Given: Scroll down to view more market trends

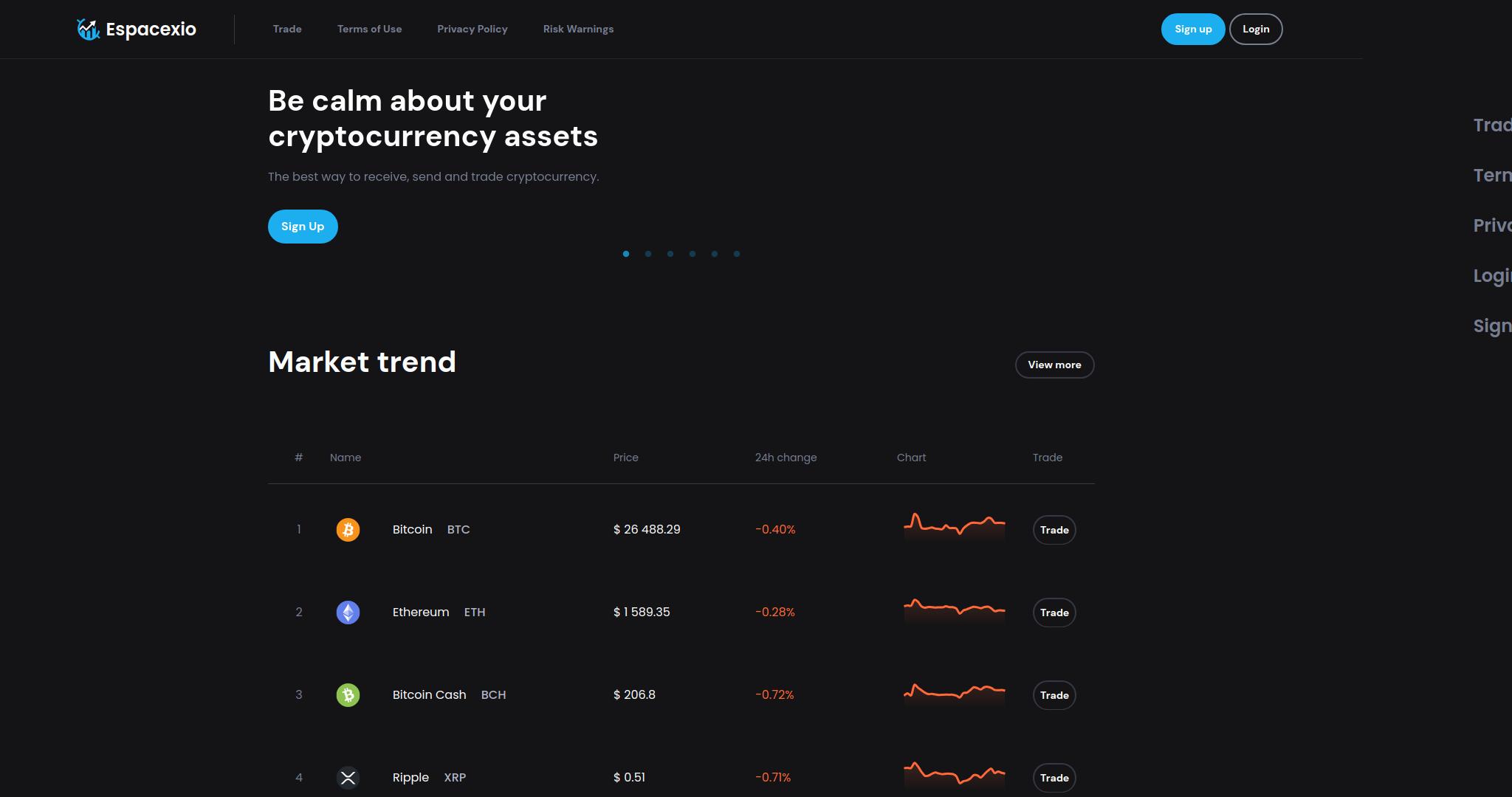Looking at the screenshot, I should [x=1054, y=364].
